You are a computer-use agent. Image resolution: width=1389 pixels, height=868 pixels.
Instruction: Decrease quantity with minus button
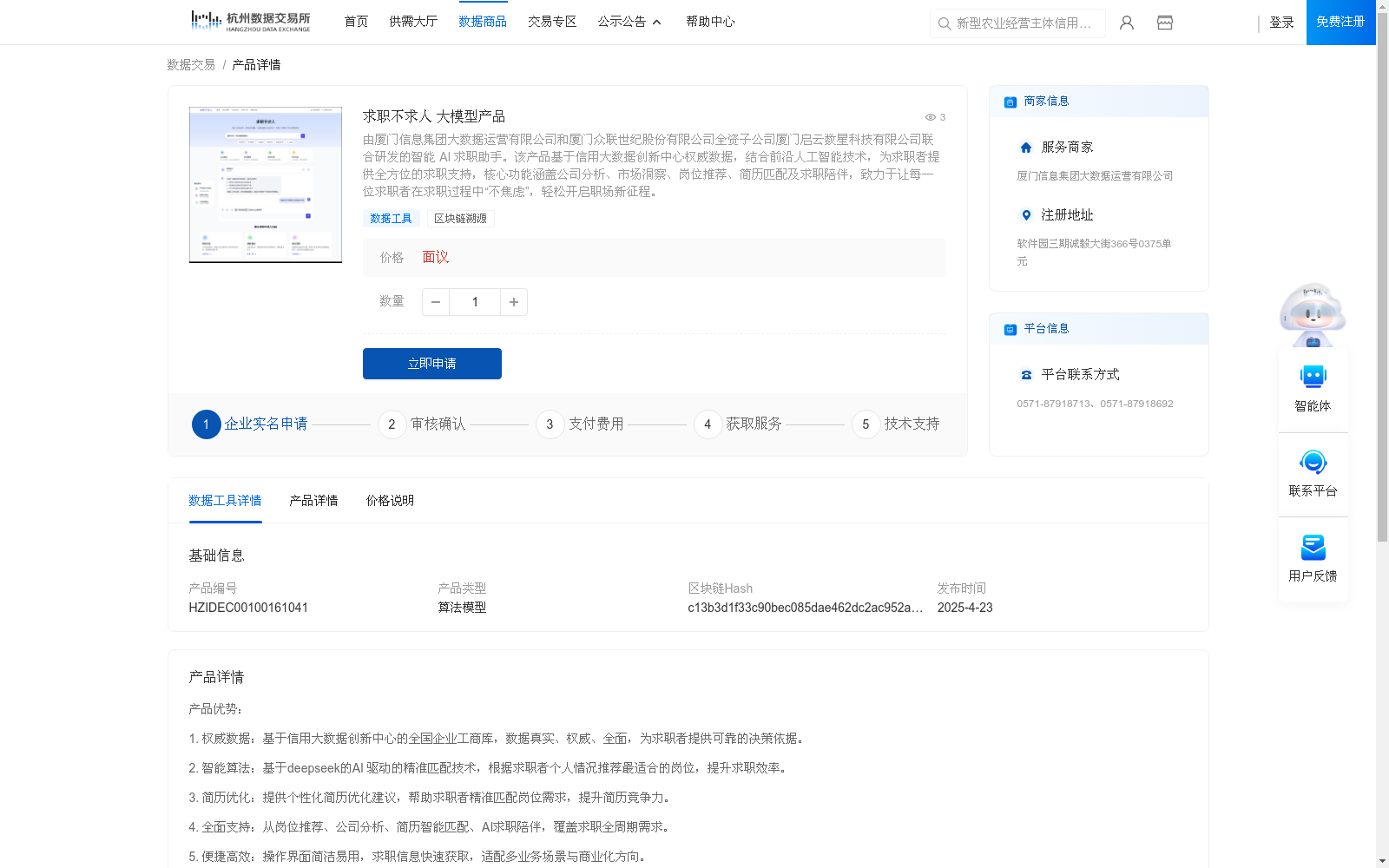pyautogui.click(x=436, y=302)
